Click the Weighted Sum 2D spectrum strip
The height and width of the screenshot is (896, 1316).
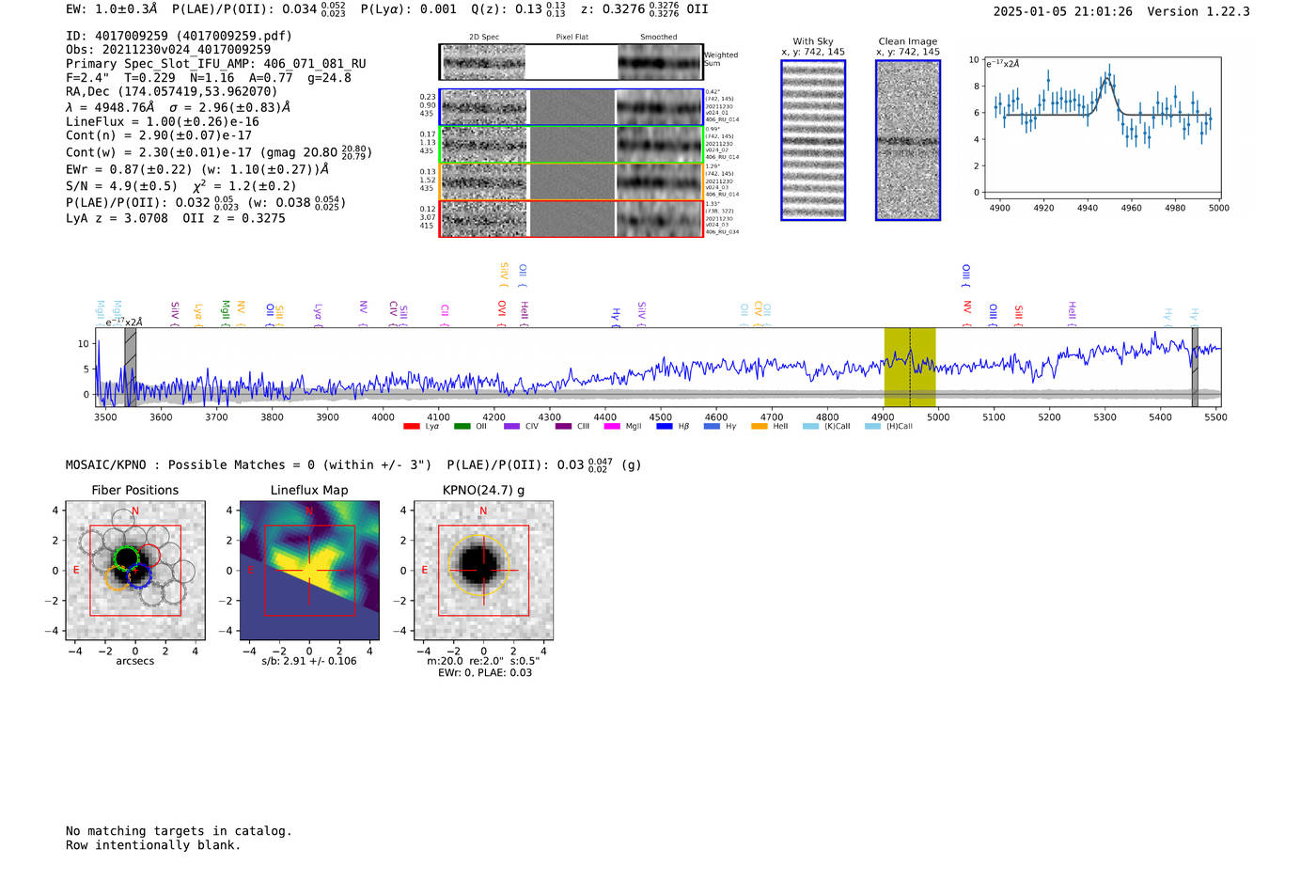click(571, 62)
